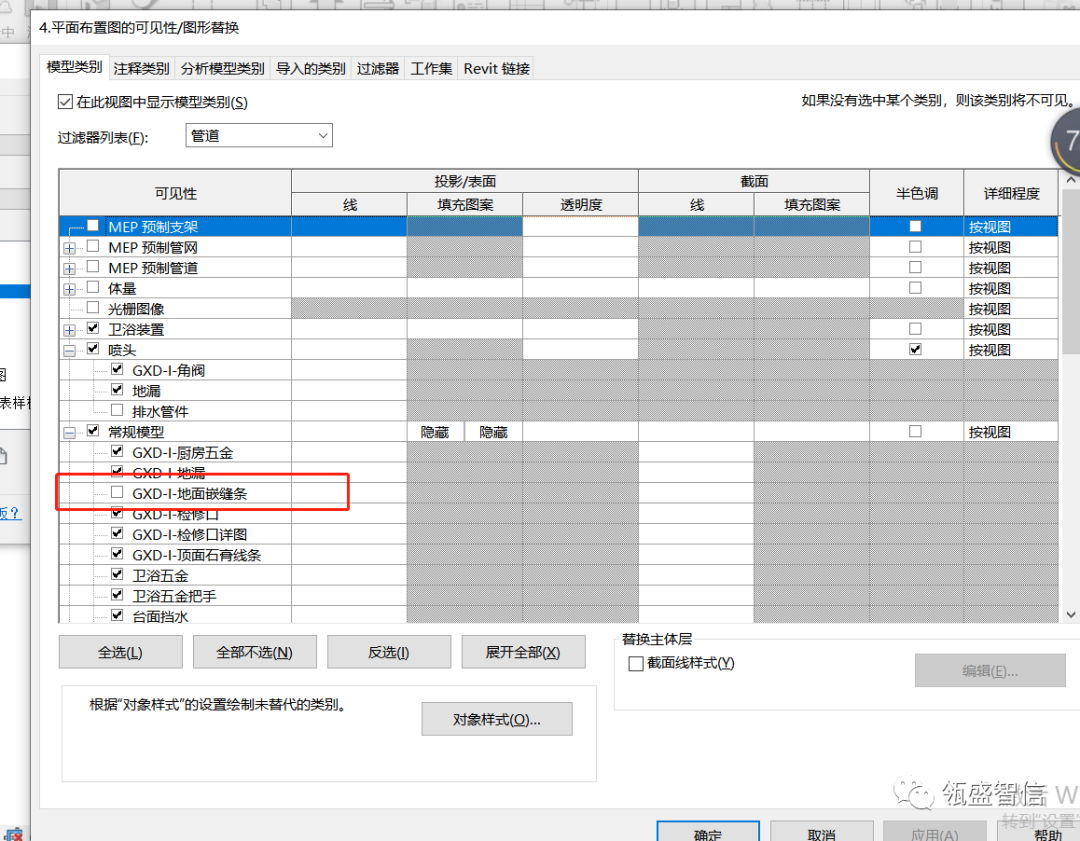Expand the MEP 预制管道 tree node
1080x841 pixels.
tap(70, 269)
